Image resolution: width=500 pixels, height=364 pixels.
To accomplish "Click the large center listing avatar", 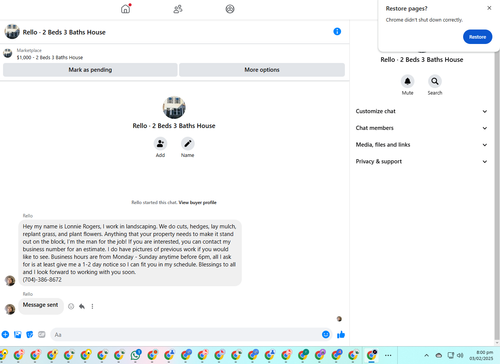I will click(x=174, y=107).
